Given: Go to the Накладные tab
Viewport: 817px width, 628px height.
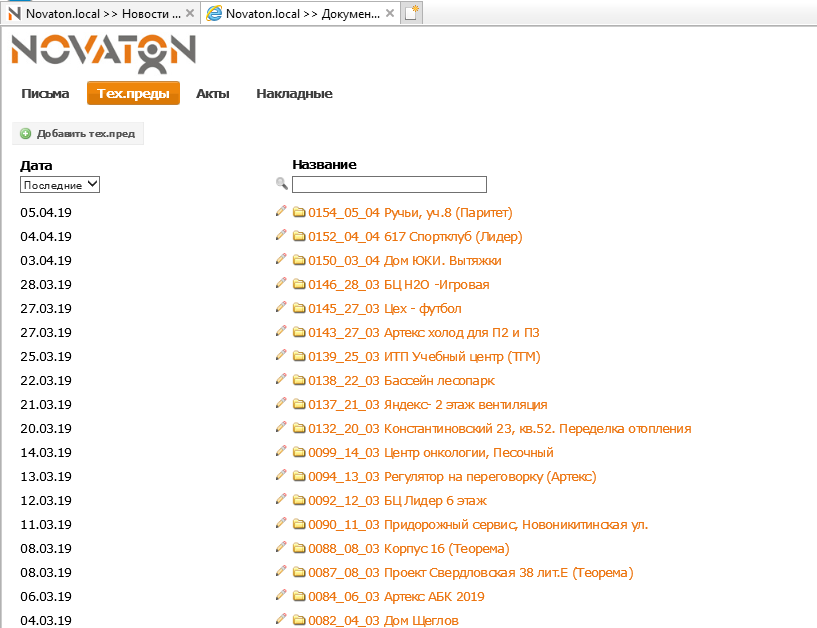Looking at the screenshot, I should [294, 94].
